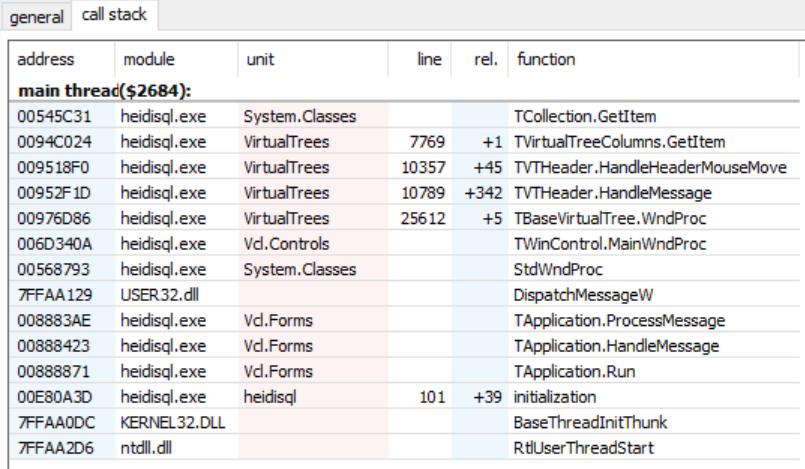Click line number 25612
Screen dimensions: 805x469
423,219
